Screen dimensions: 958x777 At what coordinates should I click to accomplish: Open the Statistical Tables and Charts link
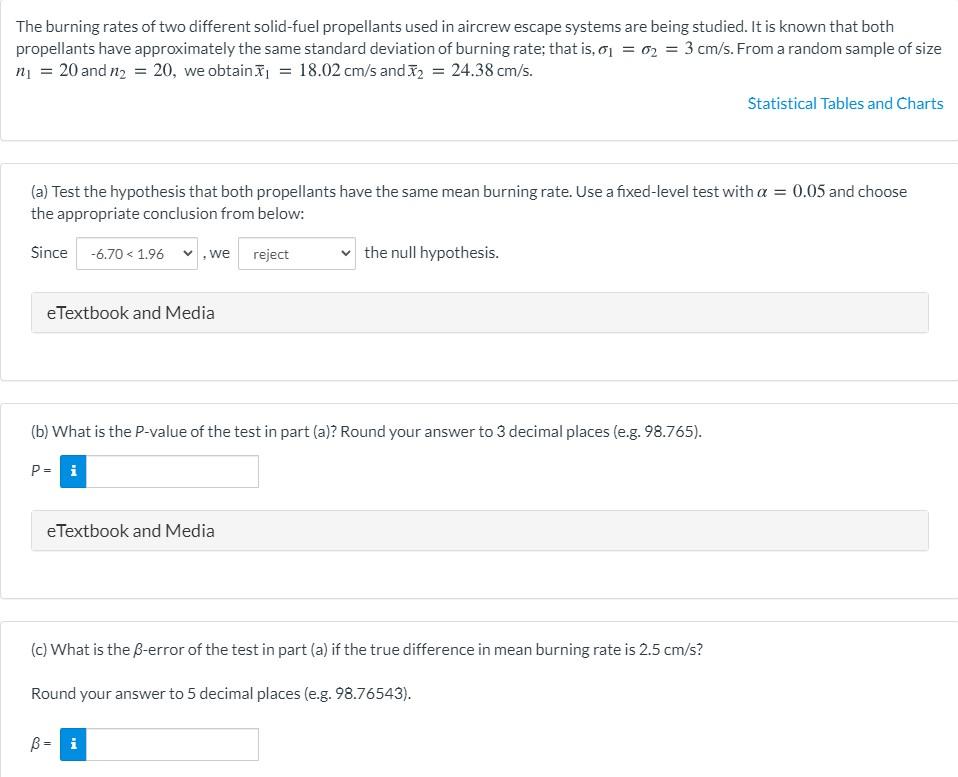click(845, 103)
